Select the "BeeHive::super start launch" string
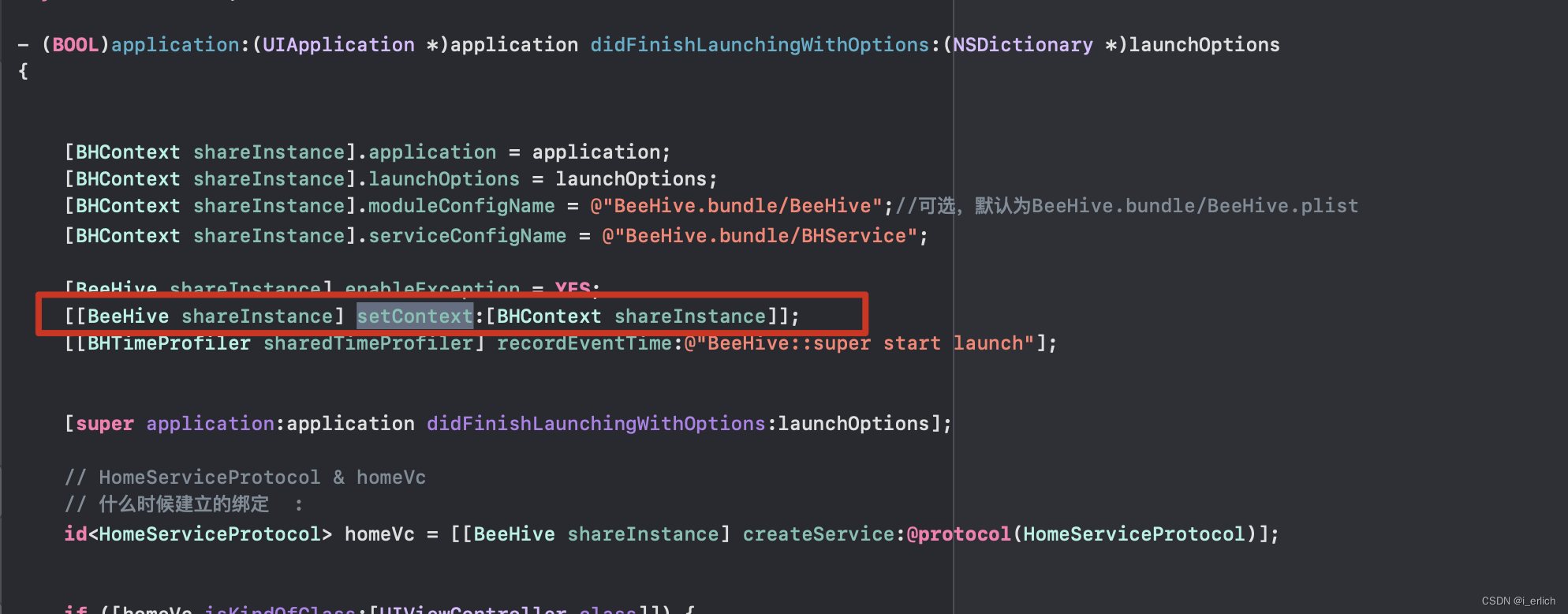 [860, 343]
